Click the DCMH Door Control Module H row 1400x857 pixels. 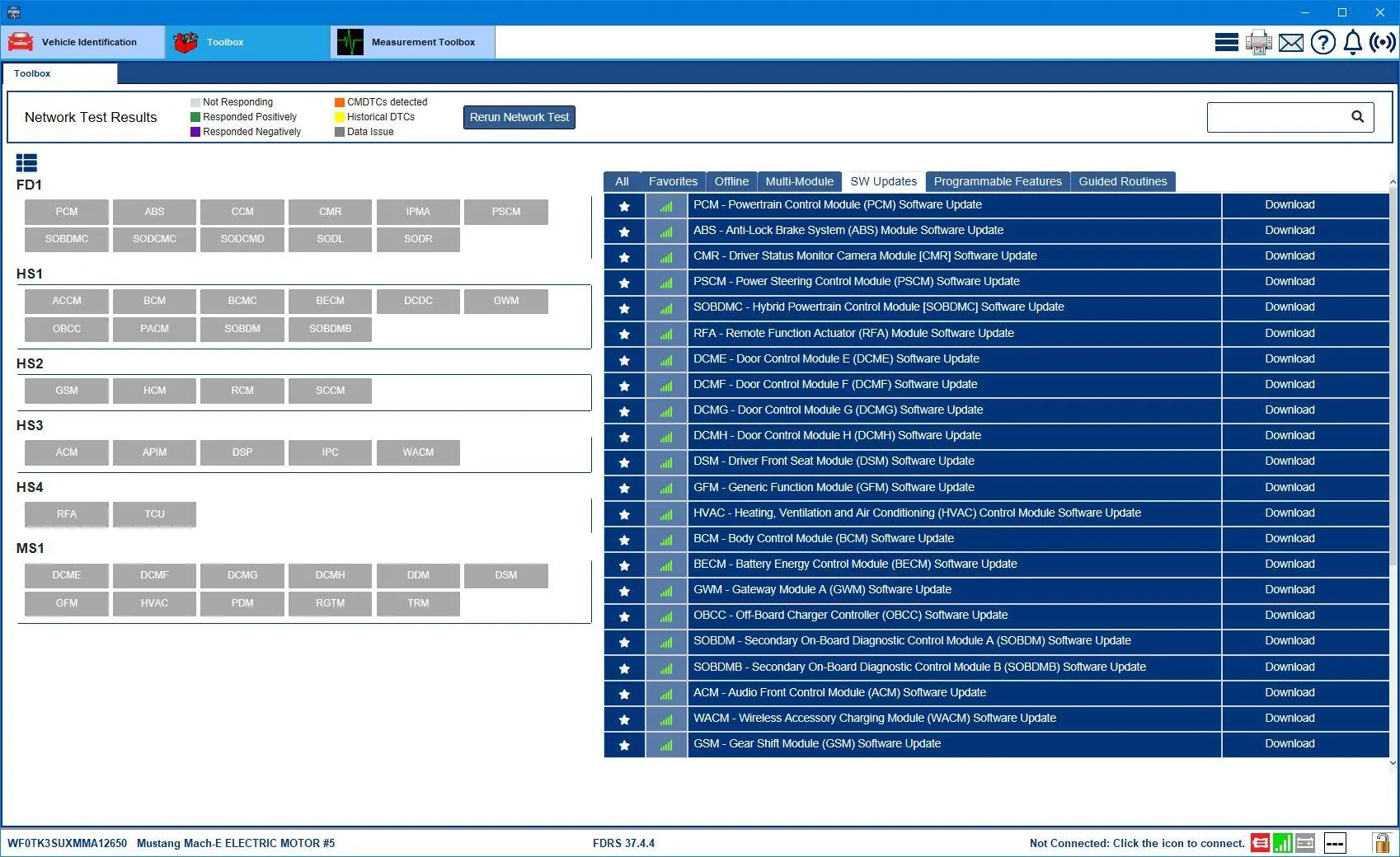click(954, 435)
